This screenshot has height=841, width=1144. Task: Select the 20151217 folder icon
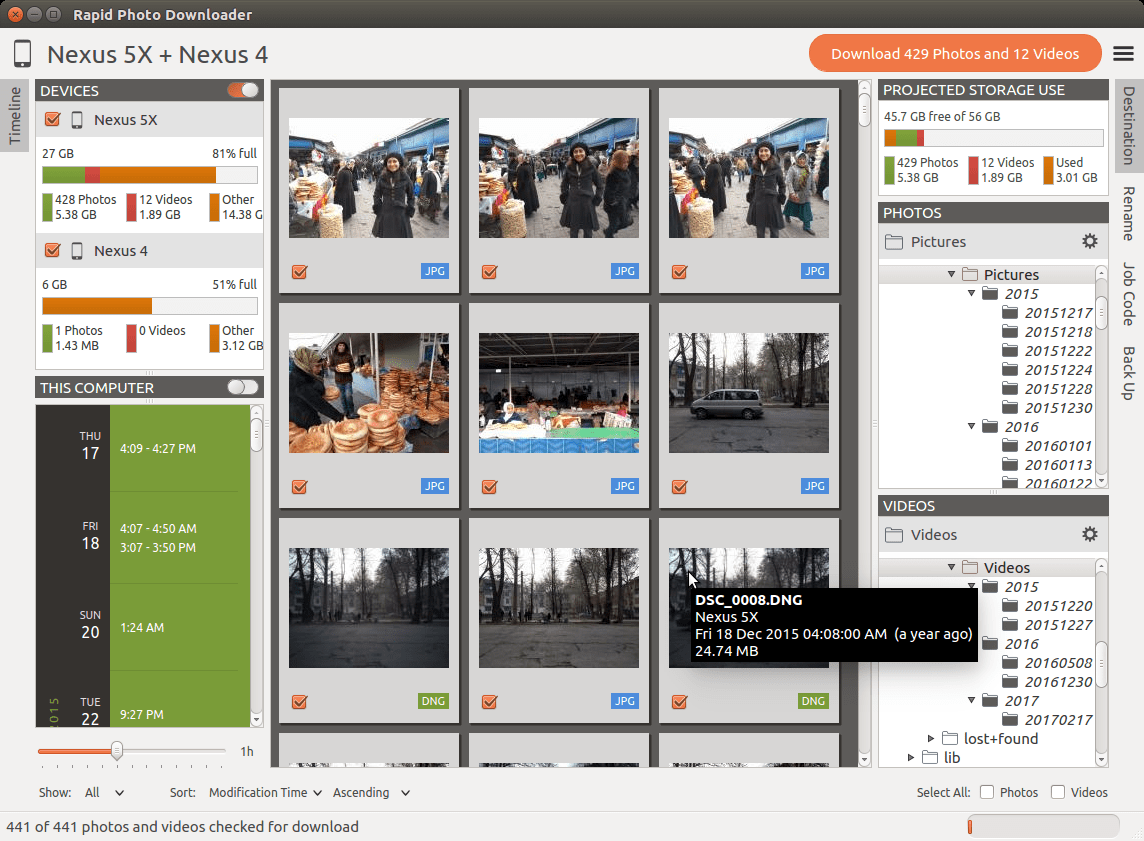point(1010,312)
